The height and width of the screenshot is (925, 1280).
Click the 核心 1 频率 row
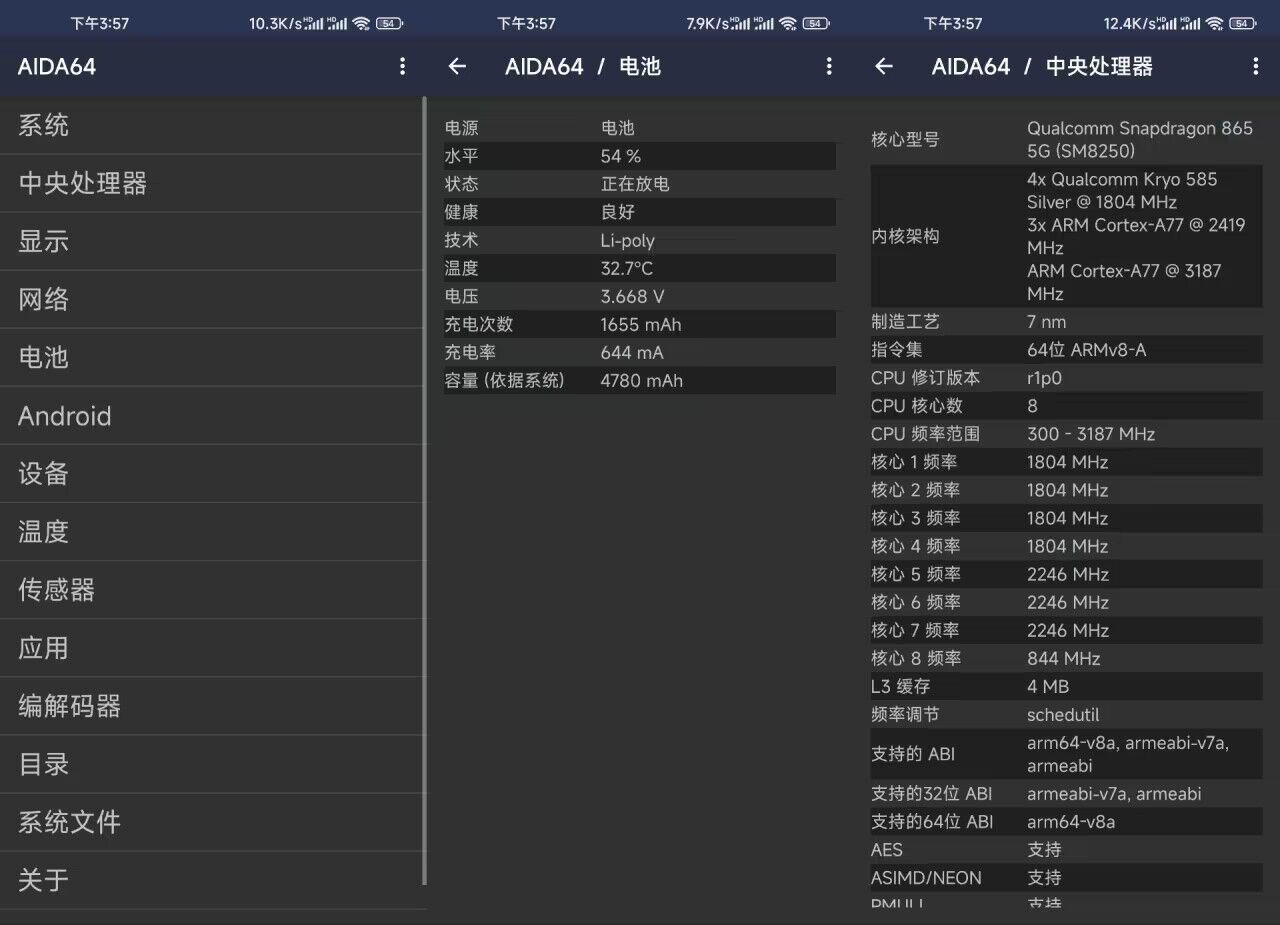[1066, 462]
